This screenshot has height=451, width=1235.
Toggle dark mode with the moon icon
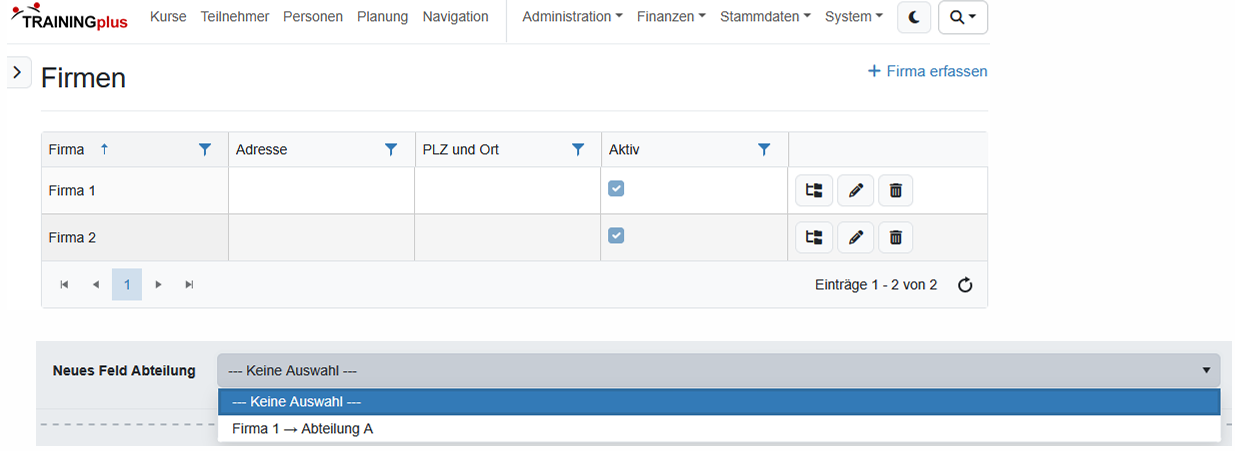(914, 17)
